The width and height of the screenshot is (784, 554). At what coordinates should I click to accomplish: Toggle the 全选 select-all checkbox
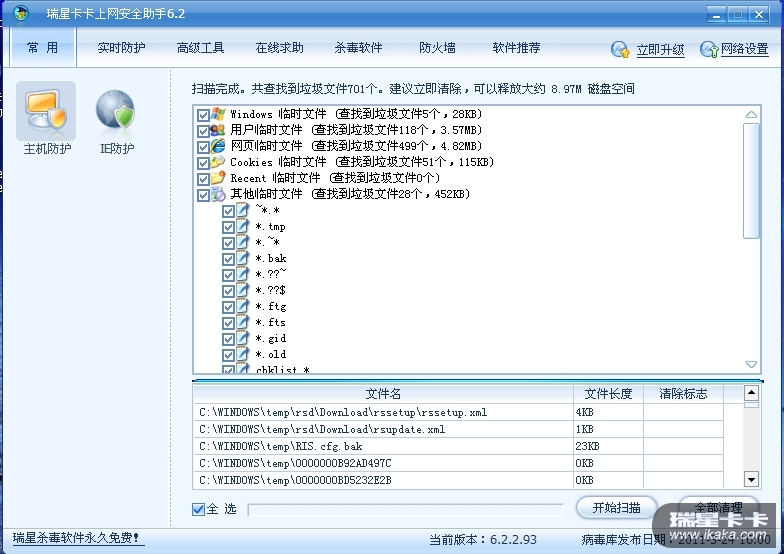(x=198, y=509)
